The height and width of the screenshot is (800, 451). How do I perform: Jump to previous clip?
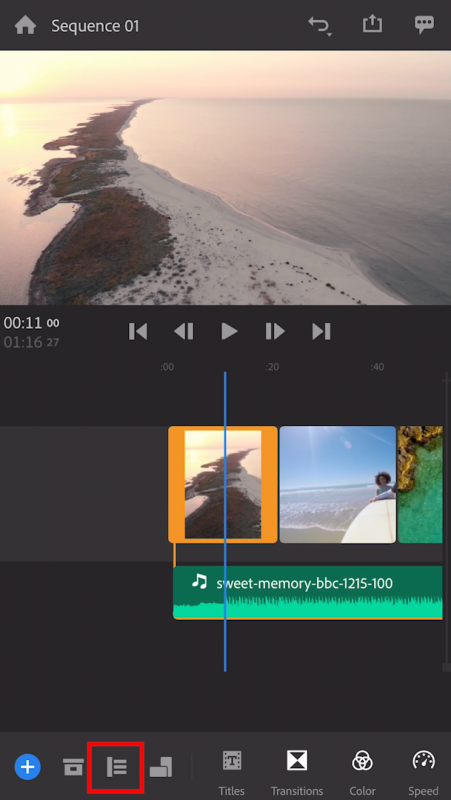[138, 332]
